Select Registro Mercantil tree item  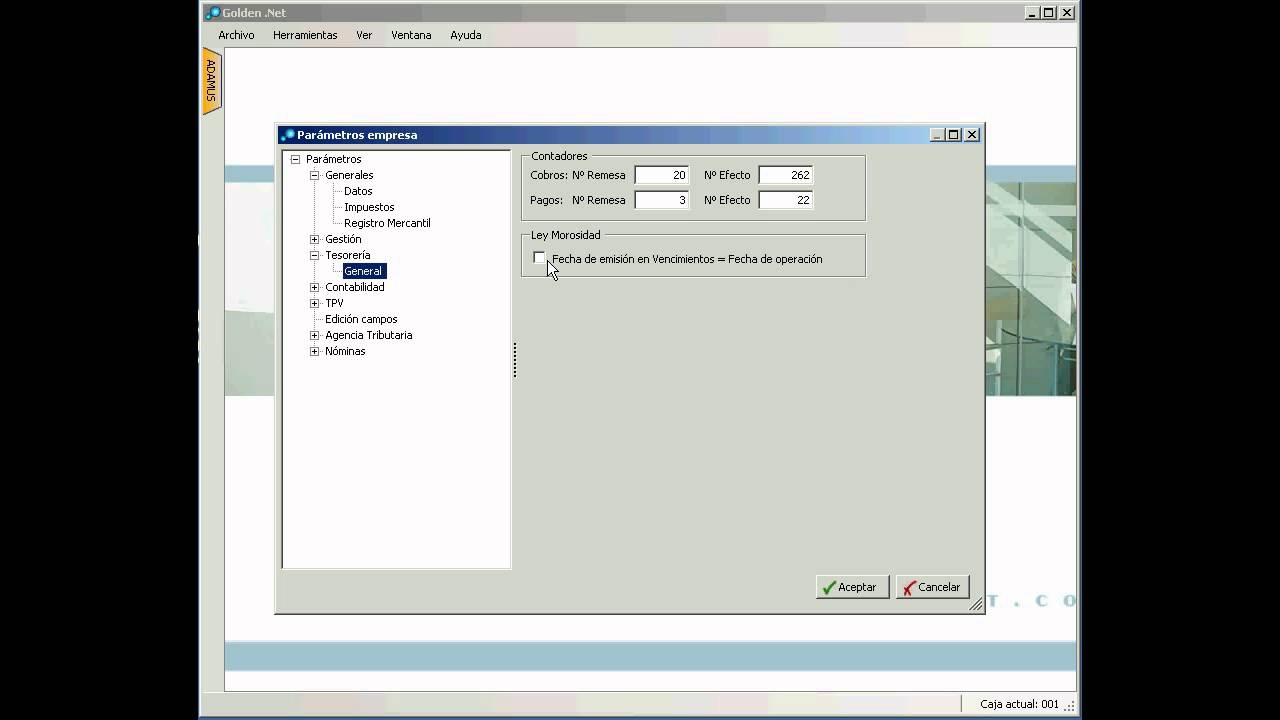click(x=387, y=223)
